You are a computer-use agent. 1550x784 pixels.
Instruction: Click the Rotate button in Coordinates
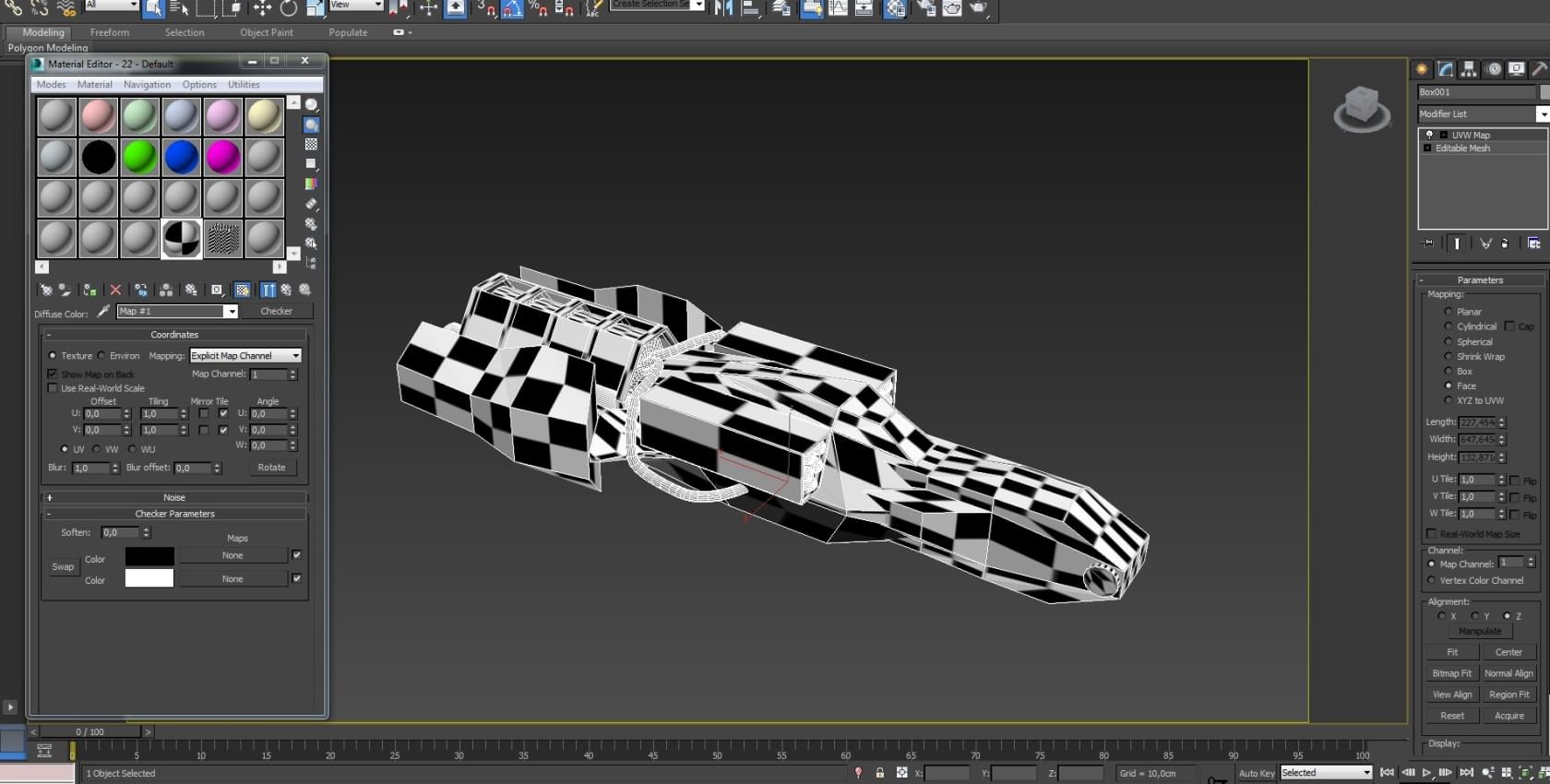click(271, 468)
